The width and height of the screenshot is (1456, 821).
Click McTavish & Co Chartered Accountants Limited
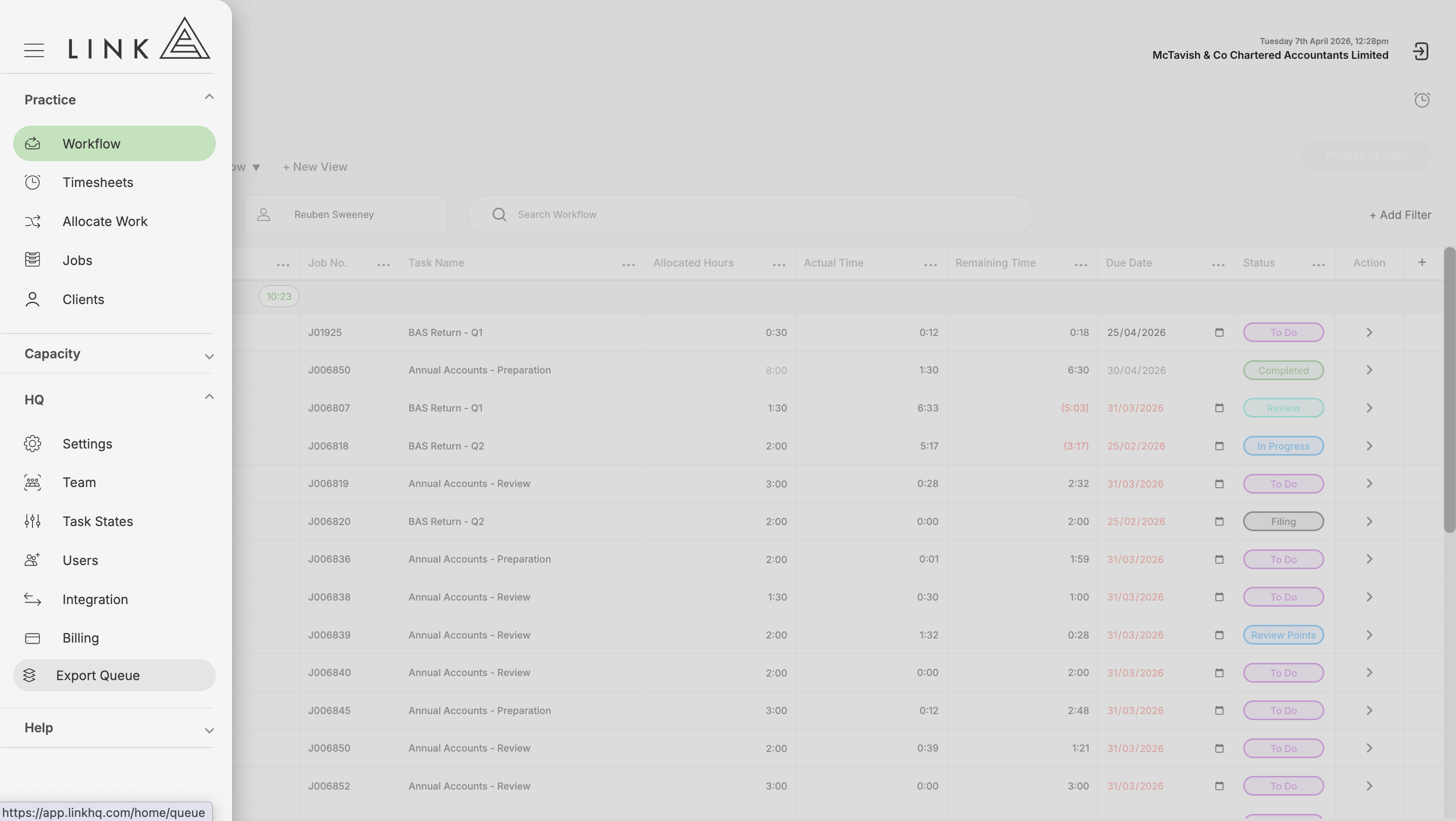1270,55
